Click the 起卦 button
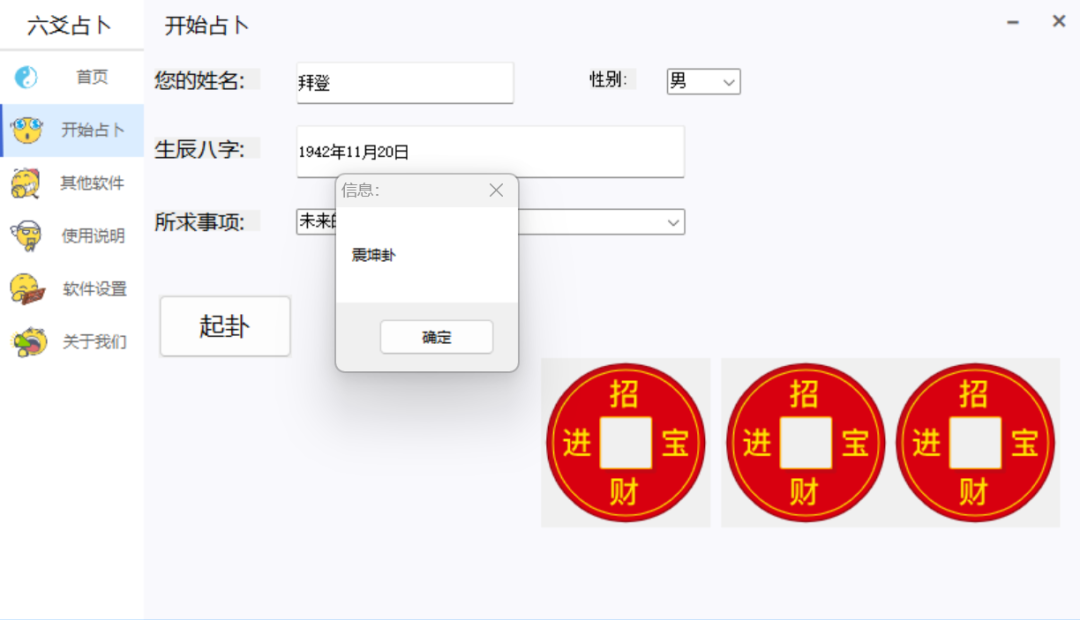 pos(225,326)
